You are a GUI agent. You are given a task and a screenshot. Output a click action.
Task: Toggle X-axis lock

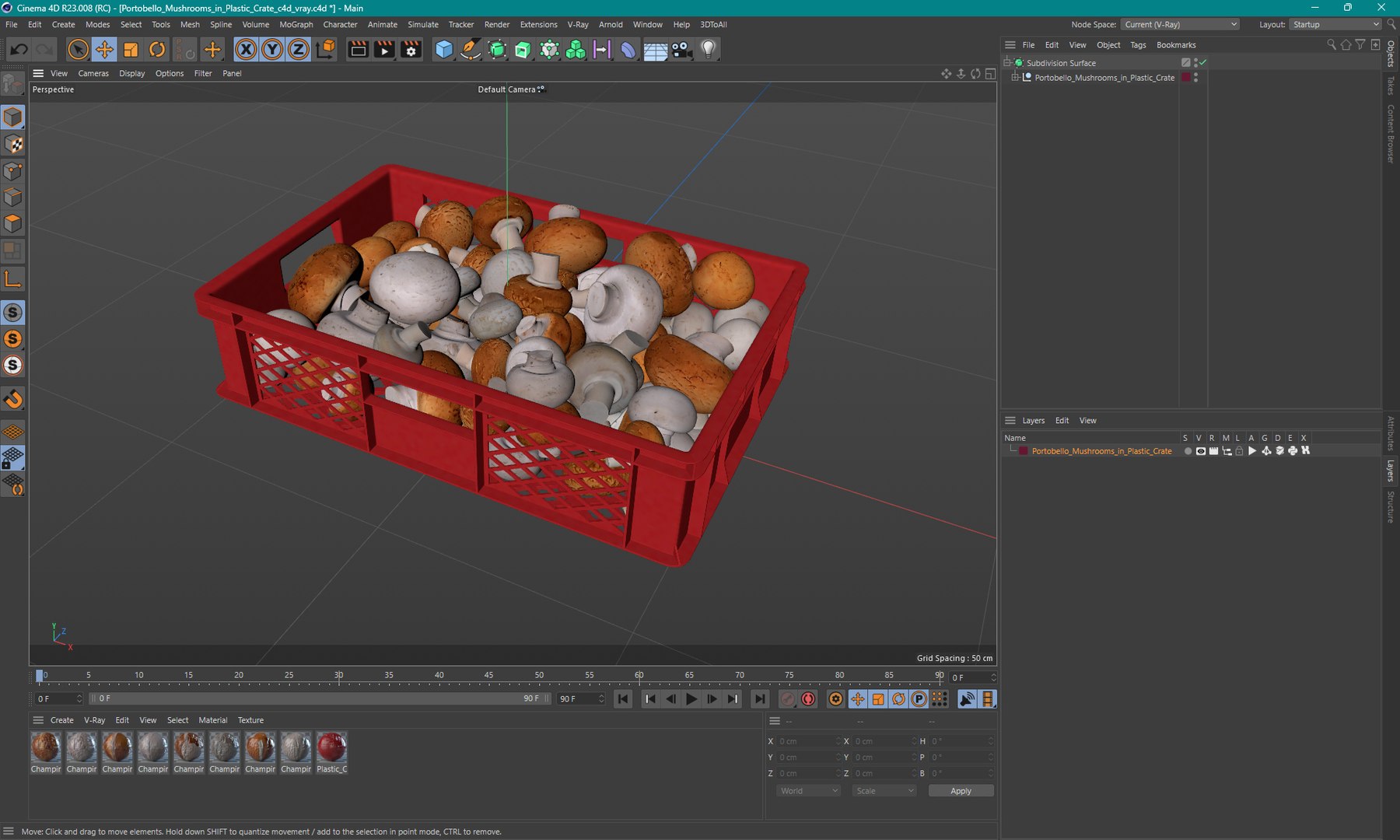tap(246, 50)
